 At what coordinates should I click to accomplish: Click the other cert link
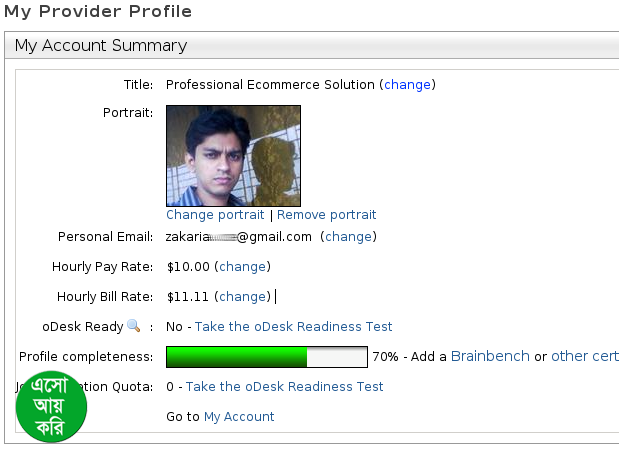tap(584, 356)
